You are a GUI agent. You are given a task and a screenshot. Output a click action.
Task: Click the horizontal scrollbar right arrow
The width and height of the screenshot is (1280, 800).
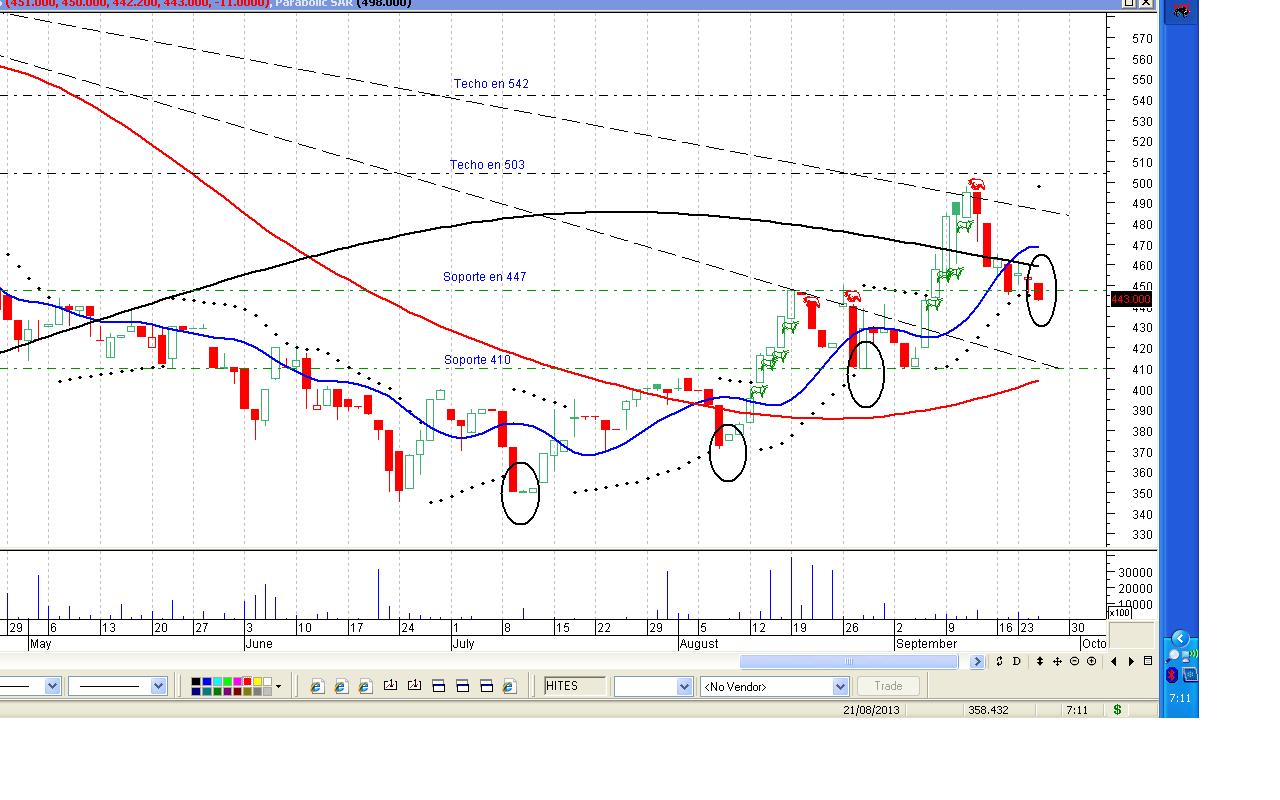977,661
